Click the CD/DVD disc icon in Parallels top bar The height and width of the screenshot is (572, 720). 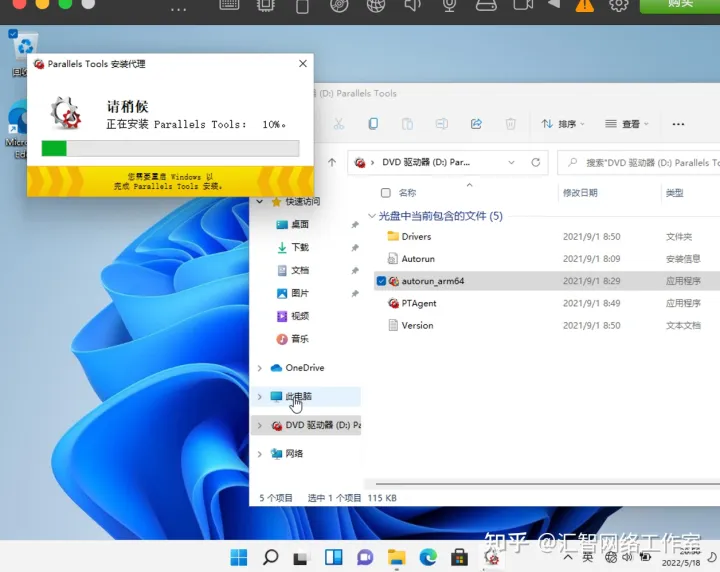coord(339,5)
